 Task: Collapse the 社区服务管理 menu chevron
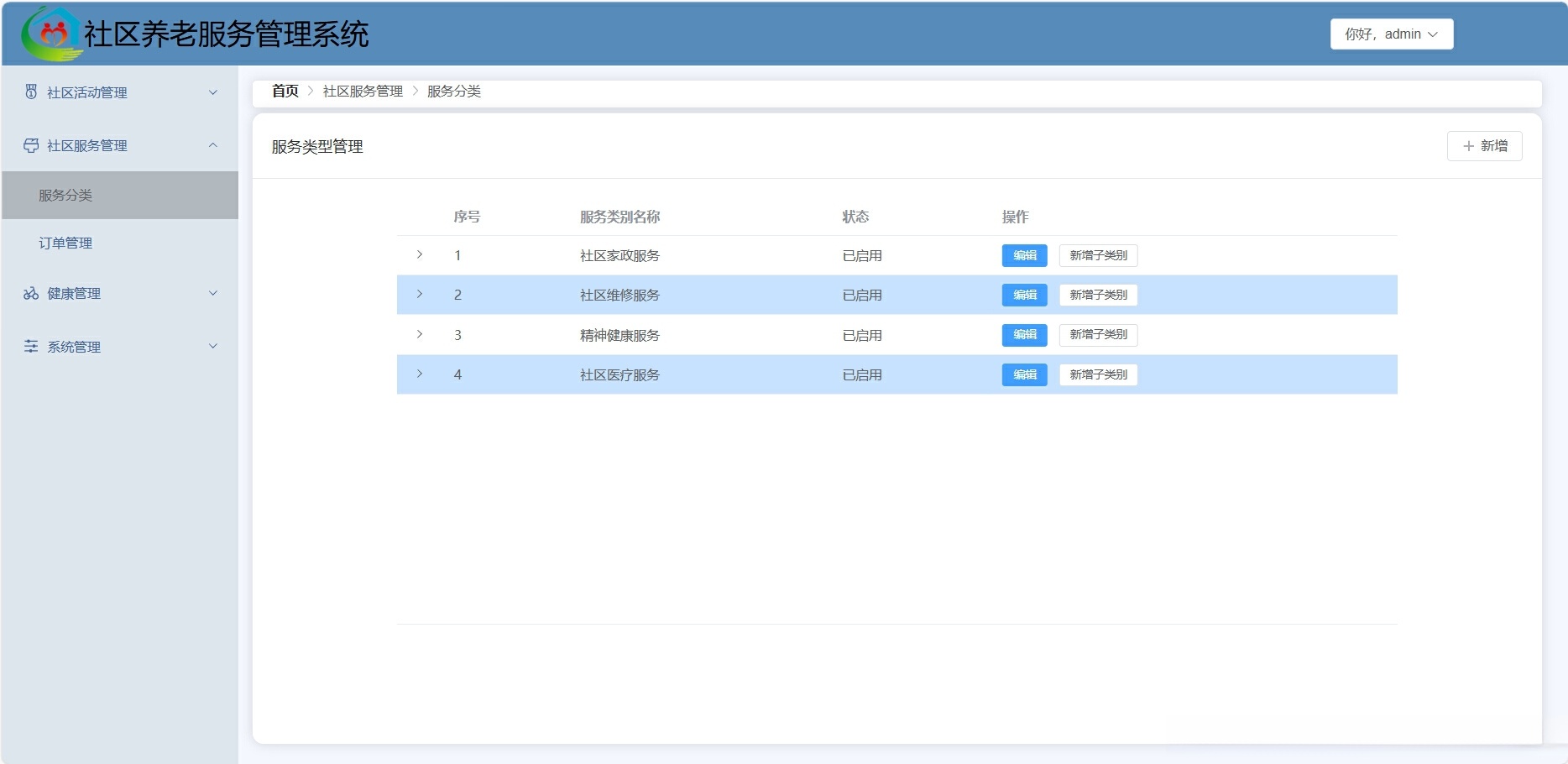[x=213, y=145]
